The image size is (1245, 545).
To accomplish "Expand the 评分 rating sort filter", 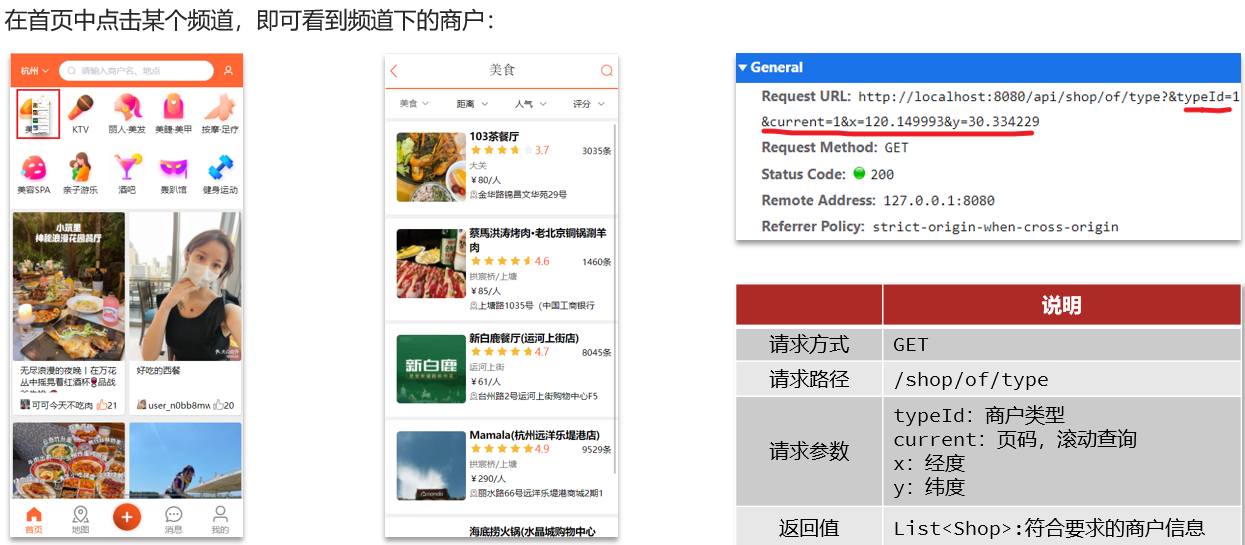I will point(588,104).
